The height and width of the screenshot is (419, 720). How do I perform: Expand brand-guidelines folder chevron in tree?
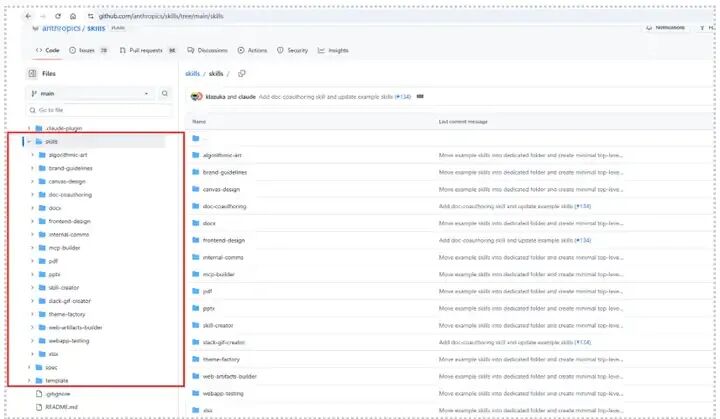[x=33, y=168]
